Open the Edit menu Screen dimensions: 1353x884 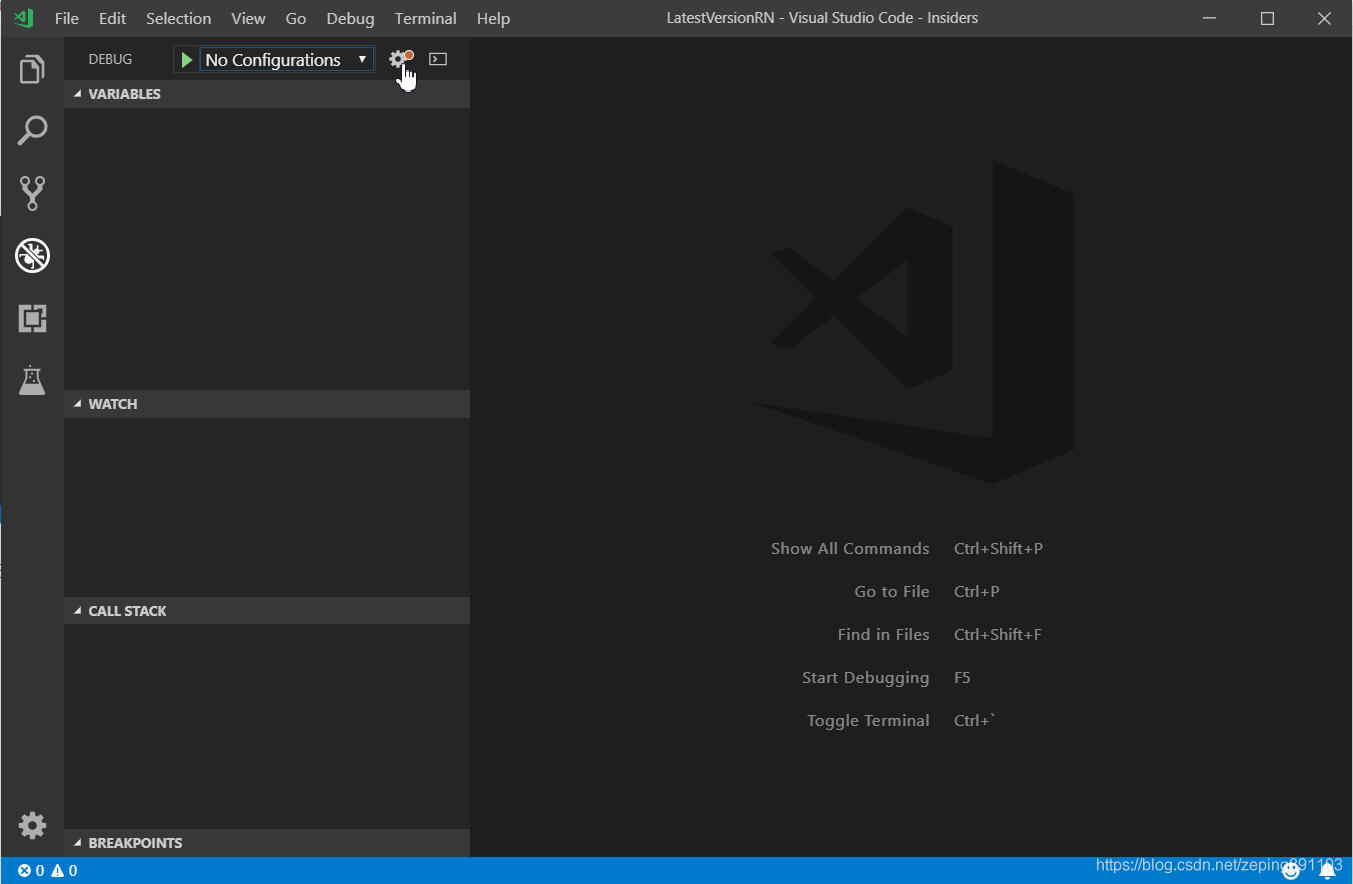click(x=112, y=18)
